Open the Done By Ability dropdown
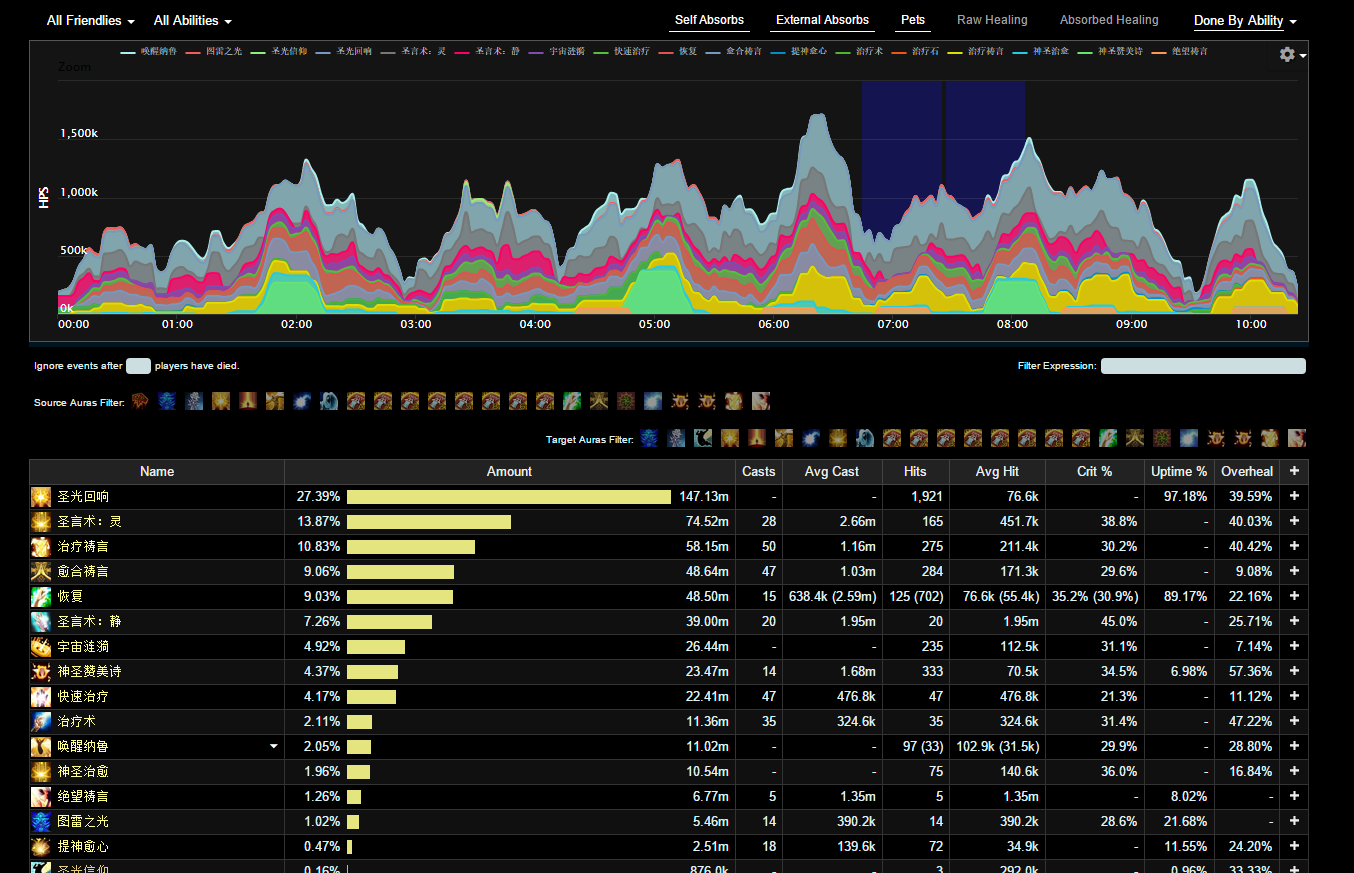Viewport: 1354px width, 873px height. point(1245,21)
